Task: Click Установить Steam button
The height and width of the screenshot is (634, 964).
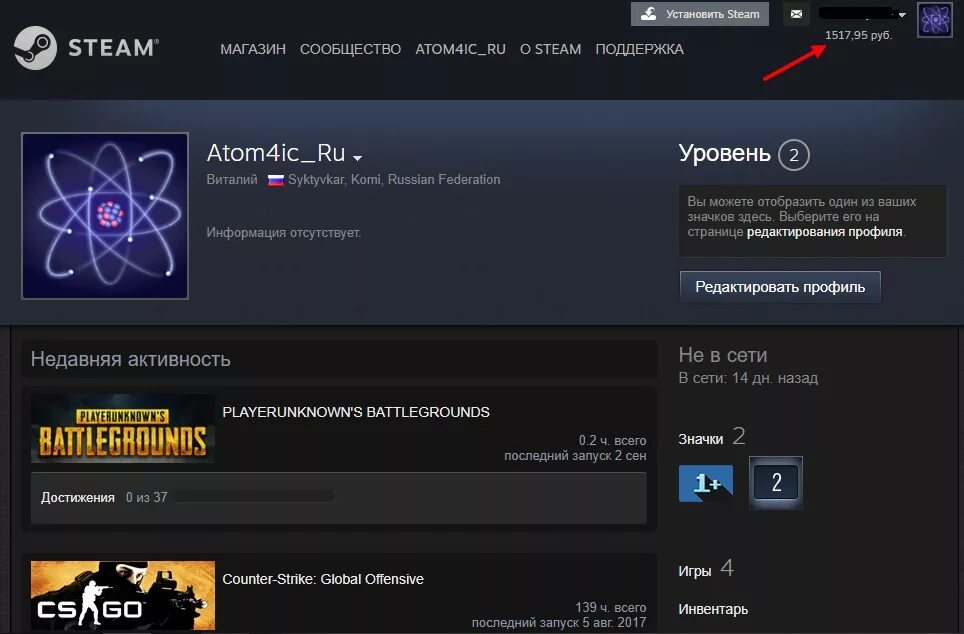Action: (x=700, y=14)
